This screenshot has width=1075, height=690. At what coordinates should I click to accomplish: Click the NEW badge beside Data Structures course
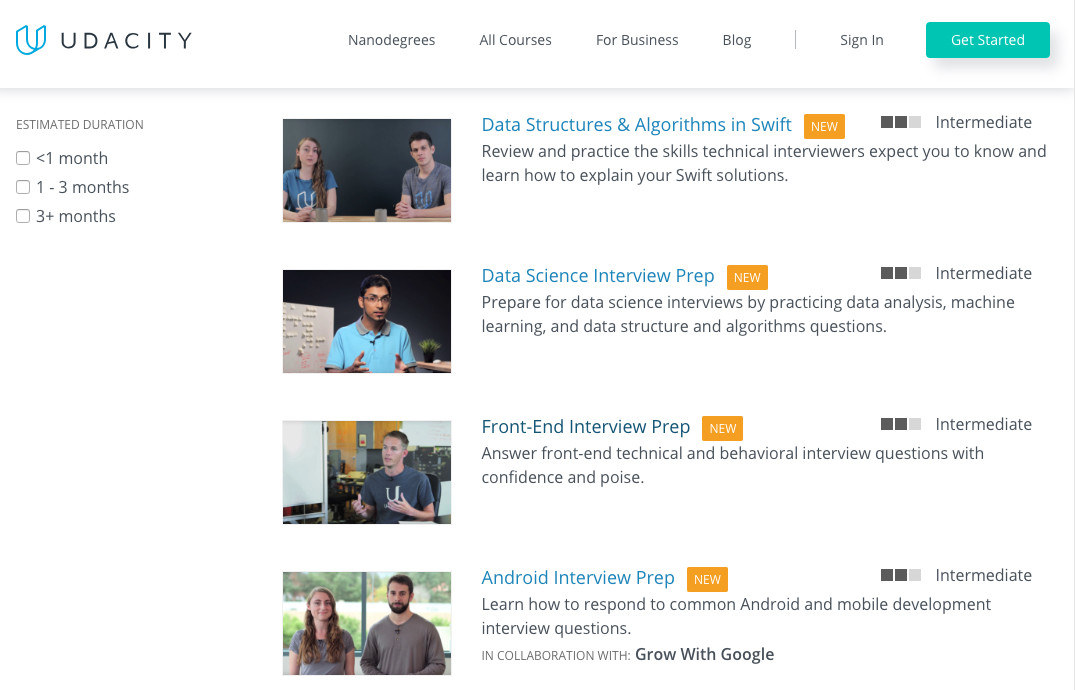coord(824,126)
